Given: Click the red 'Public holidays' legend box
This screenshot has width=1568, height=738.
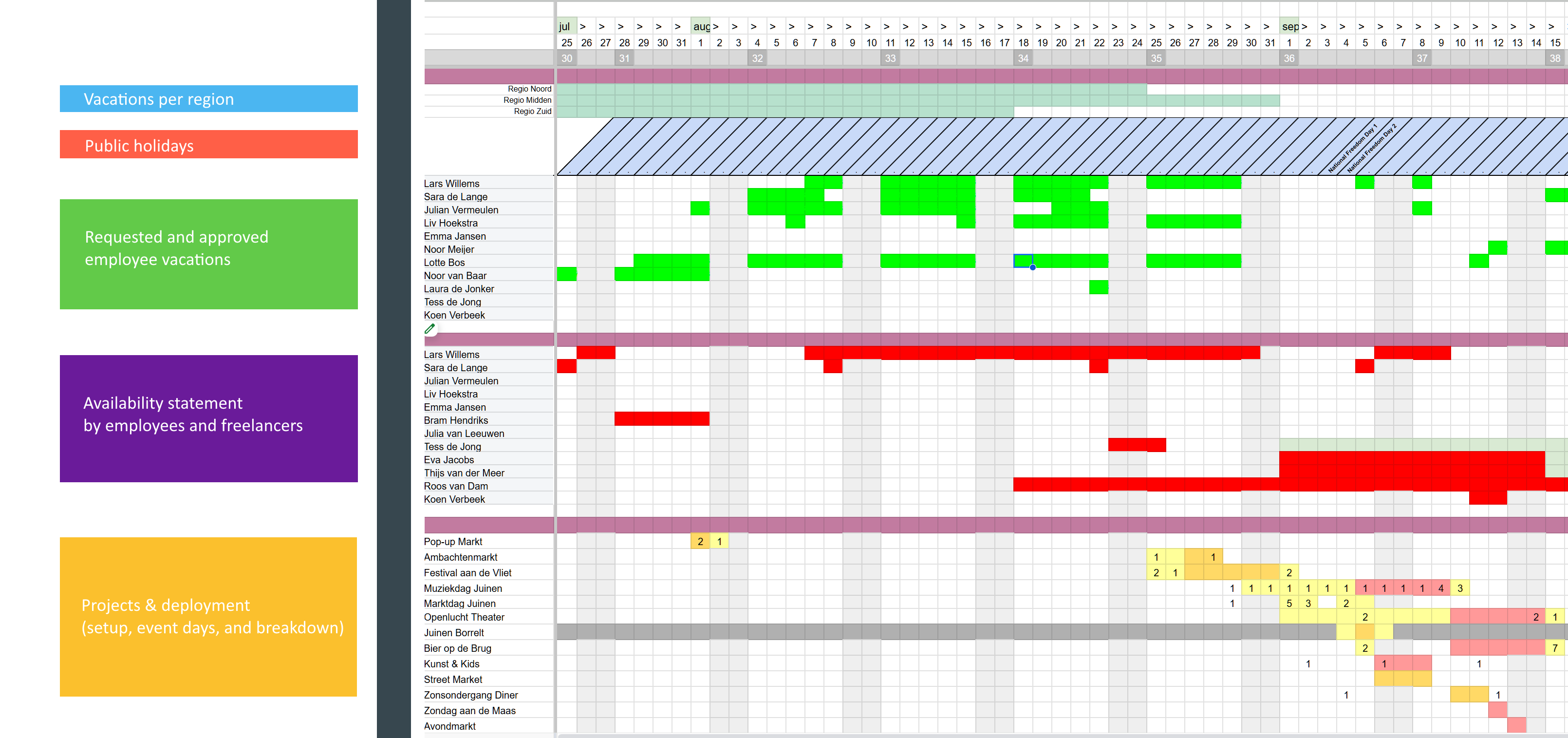Looking at the screenshot, I should pyautogui.click(x=208, y=144).
